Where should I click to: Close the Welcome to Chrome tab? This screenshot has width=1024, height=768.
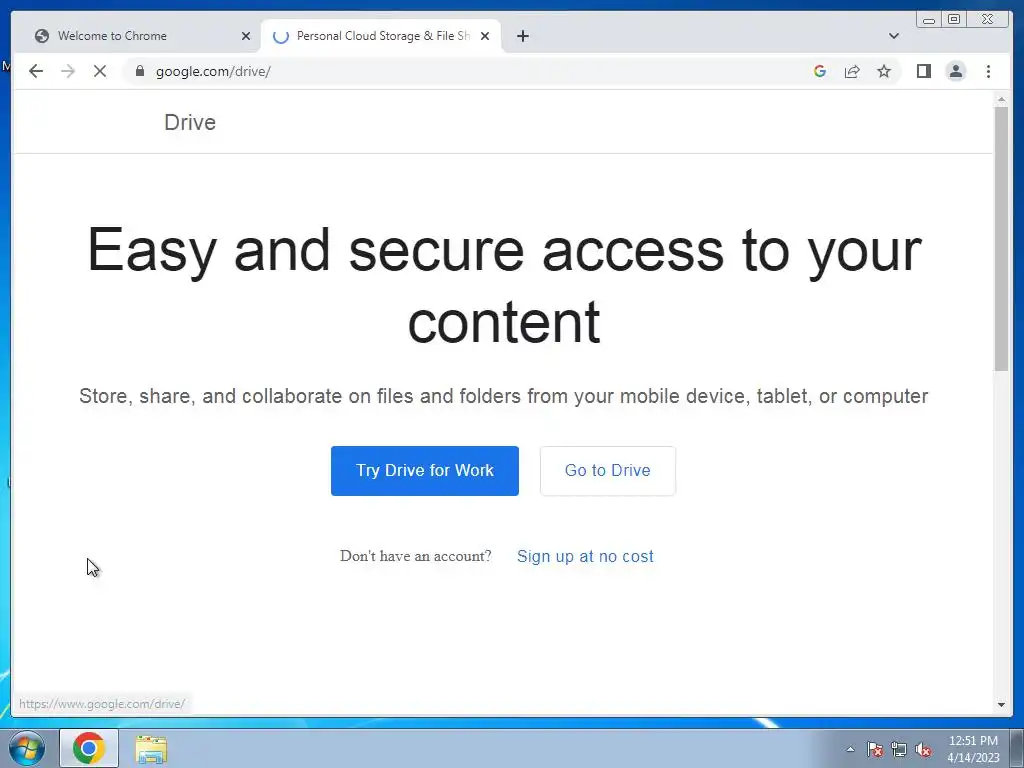point(246,36)
